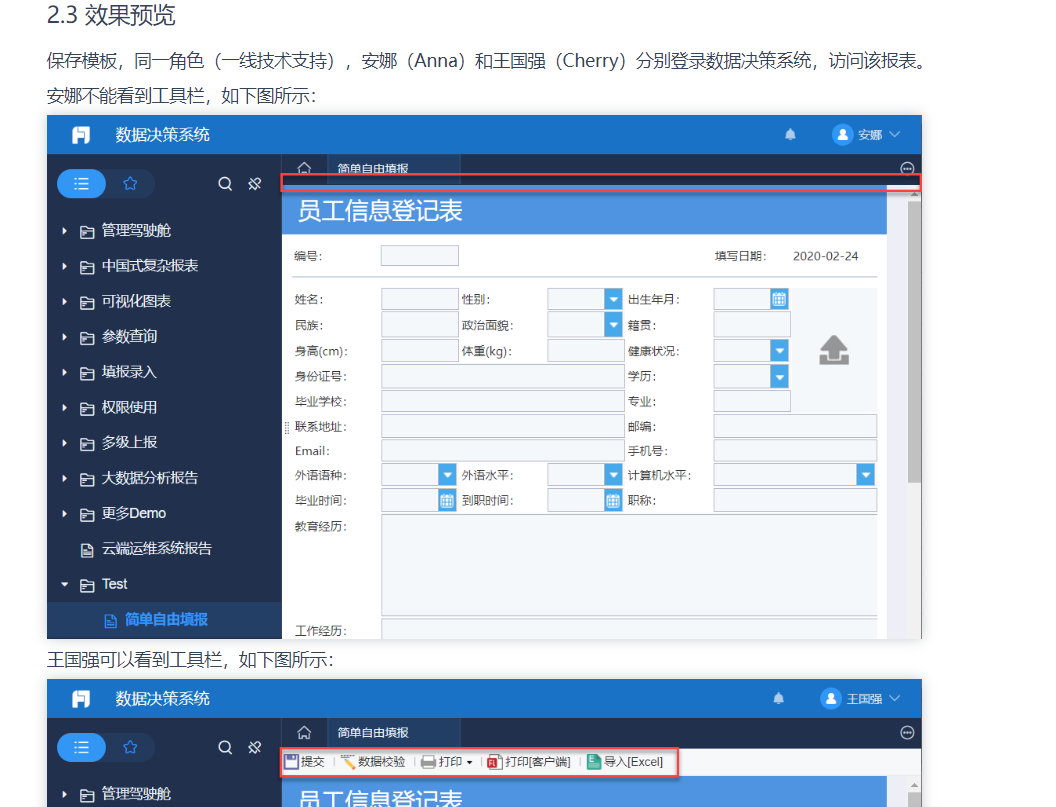Viewport: 1056px width, 807px height.
Task: Expand the 参数查询 folder arrow
Action: pos(65,336)
